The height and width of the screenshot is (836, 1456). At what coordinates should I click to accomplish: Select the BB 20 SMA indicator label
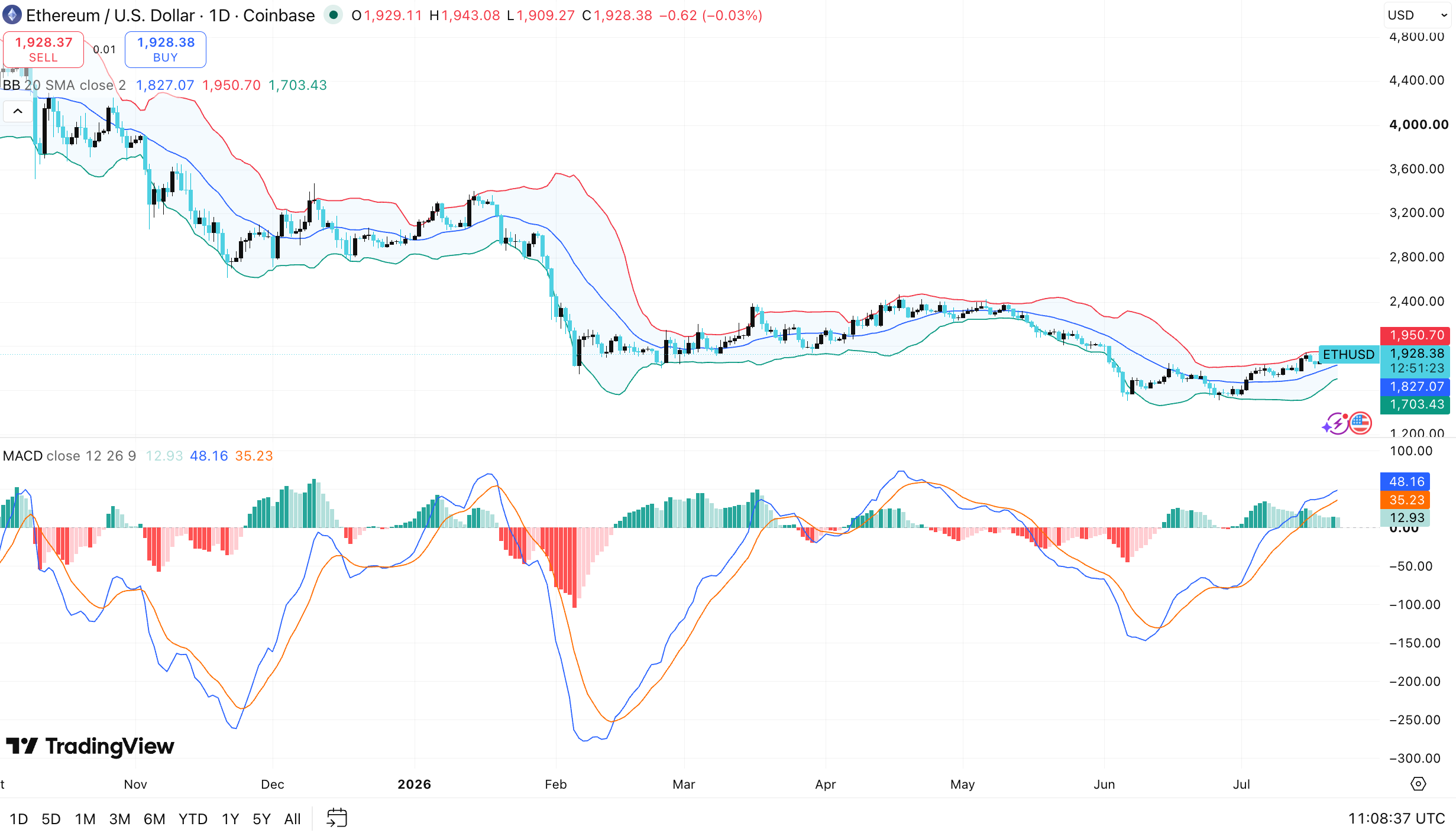64,85
